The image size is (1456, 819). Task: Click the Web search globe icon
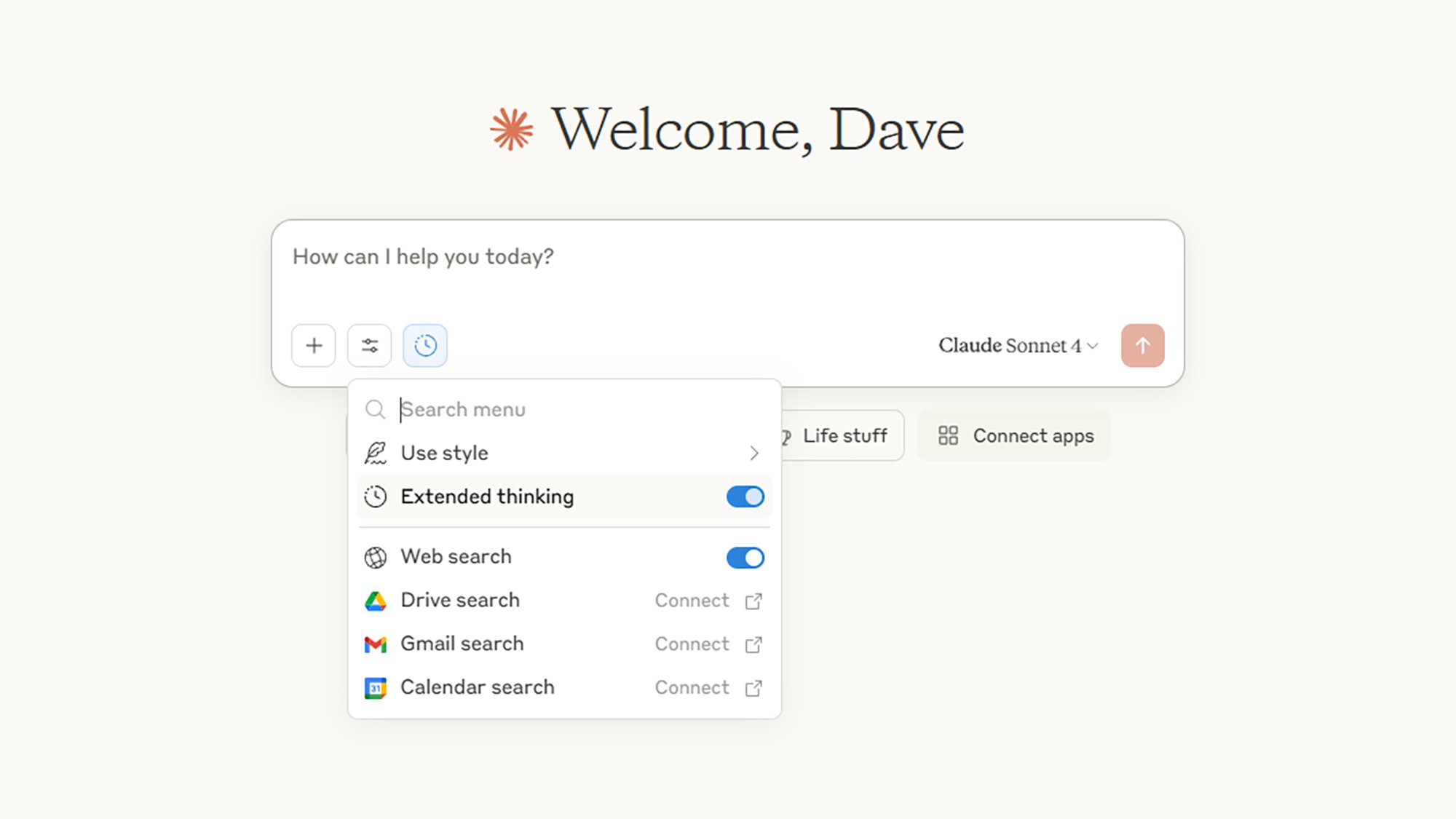[x=375, y=558]
